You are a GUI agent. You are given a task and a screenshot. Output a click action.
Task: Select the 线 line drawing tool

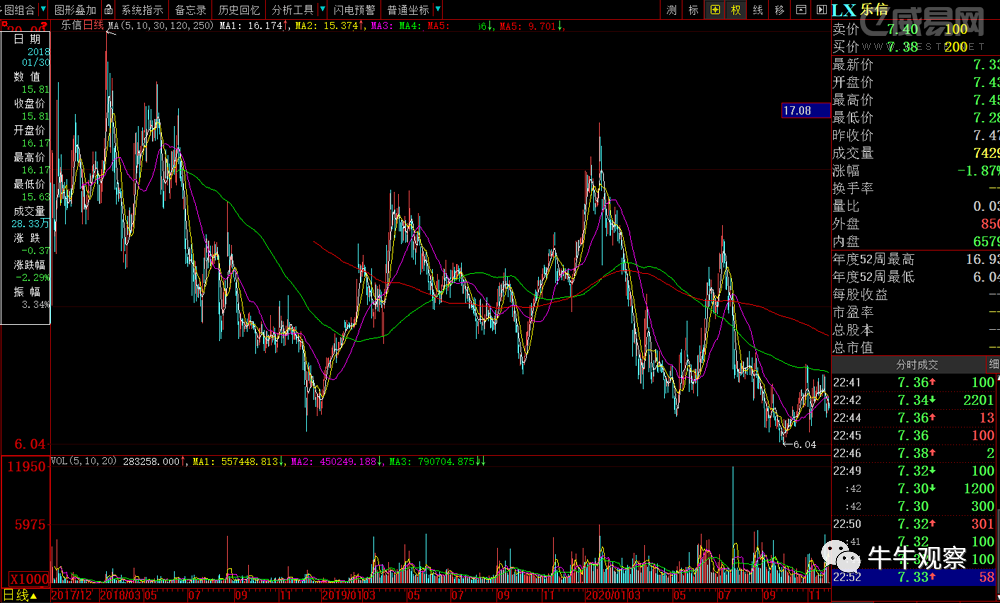tap(758, 10)
